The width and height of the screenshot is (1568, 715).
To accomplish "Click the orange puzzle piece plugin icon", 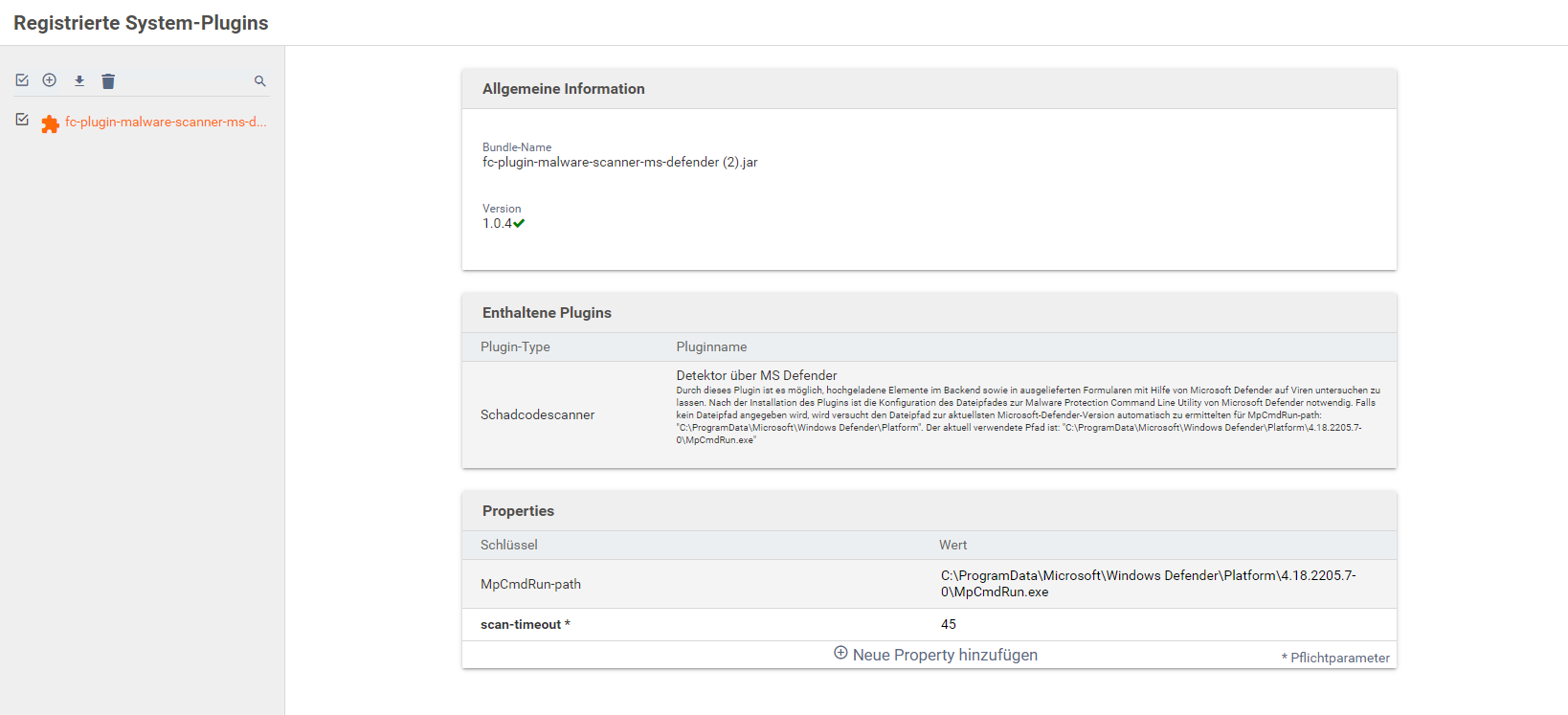I will point(50,123).
